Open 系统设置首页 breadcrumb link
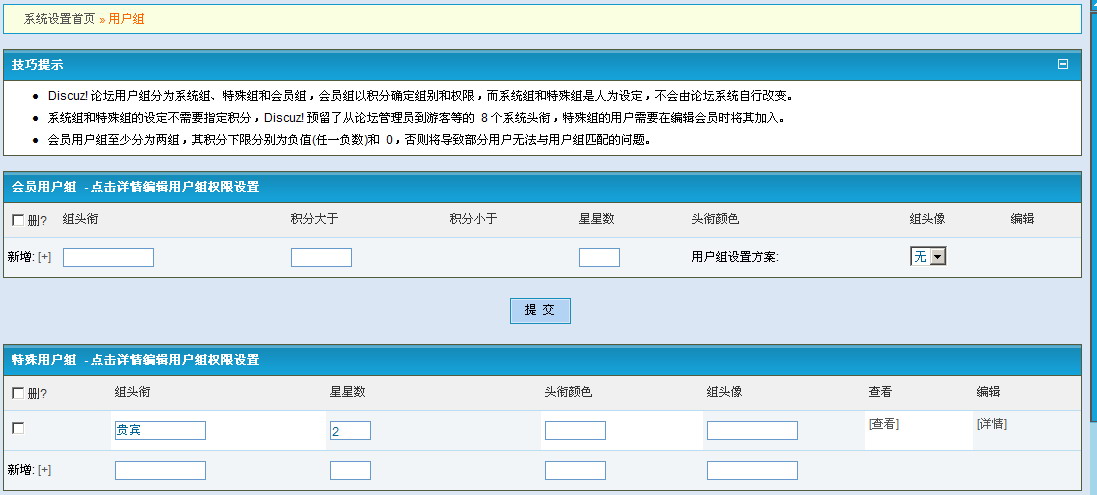 coord(59,19)
